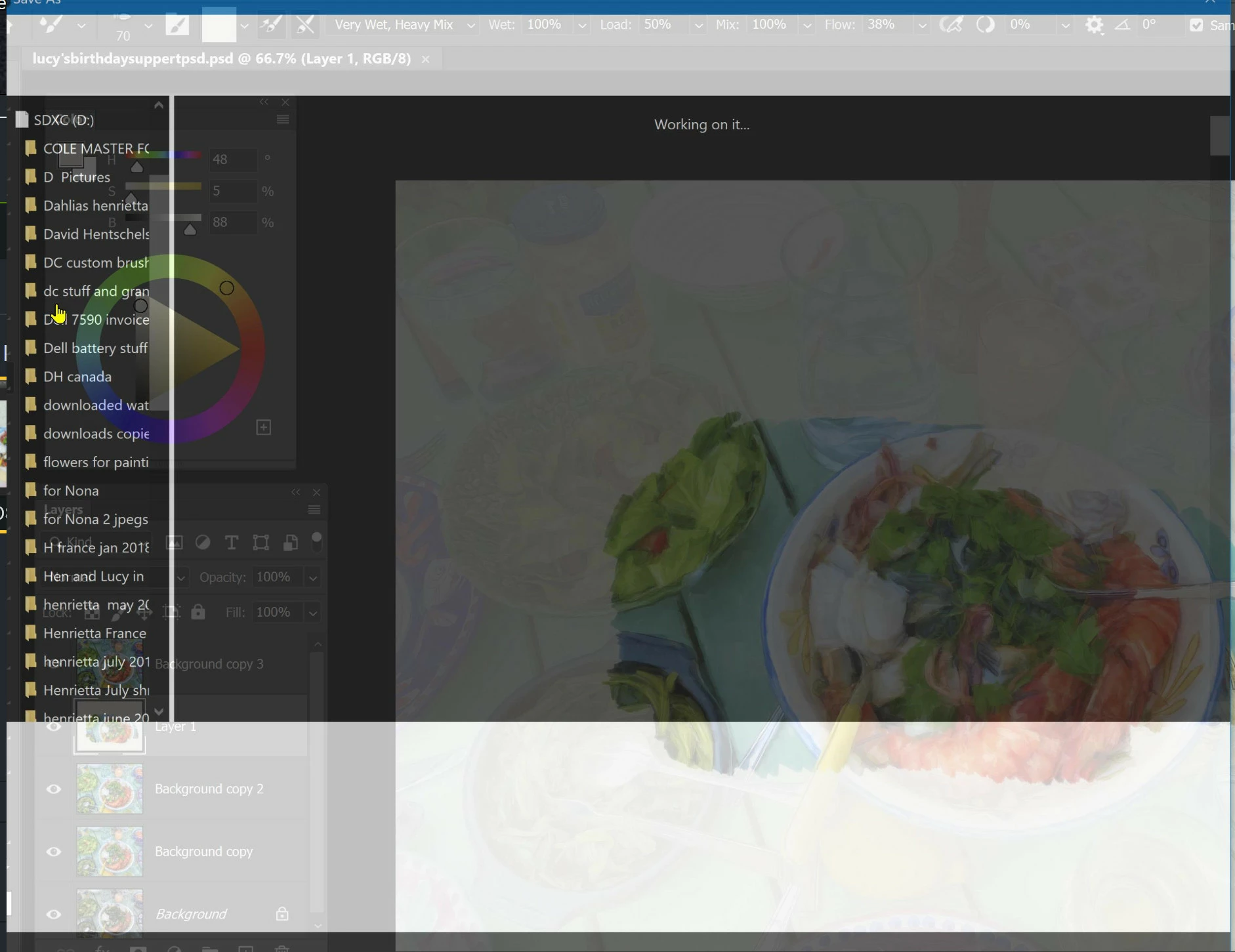Filter layers by shape layers icon
Viewport: 1235px width, 952px height.
tap(261, 543)
